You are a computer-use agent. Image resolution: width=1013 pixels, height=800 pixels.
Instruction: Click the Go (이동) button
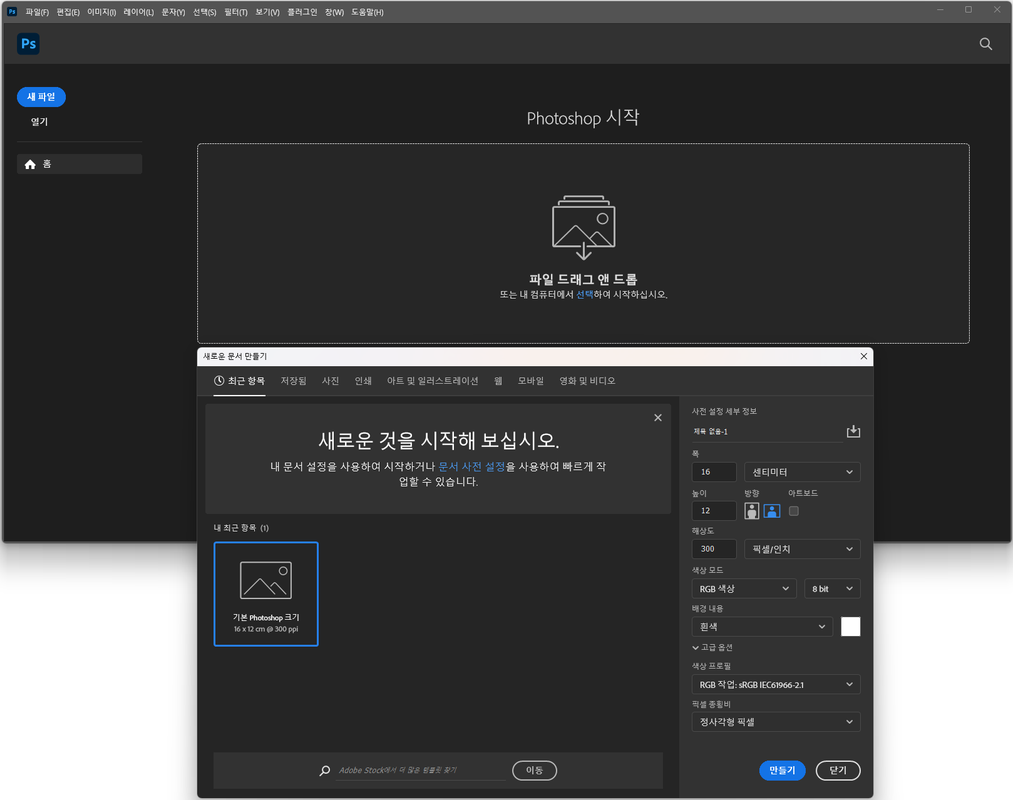pos(534,770)
